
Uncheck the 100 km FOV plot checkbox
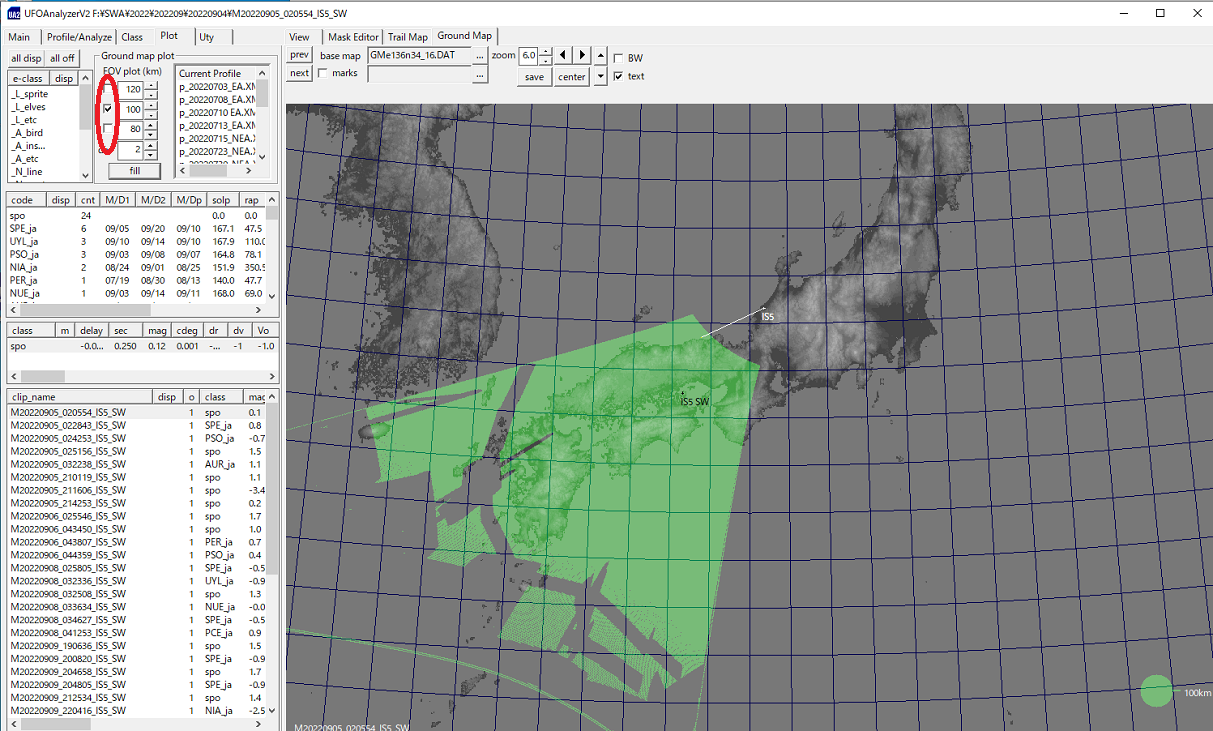(108, 109)
